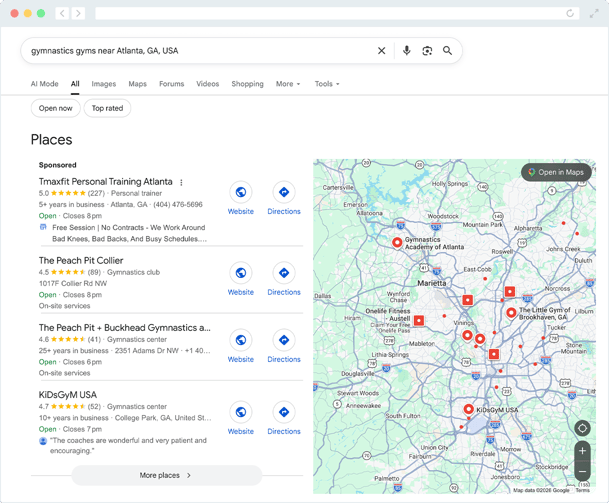
Task: Open the KiDsGyM USA listing title
Action: point(68,395)
